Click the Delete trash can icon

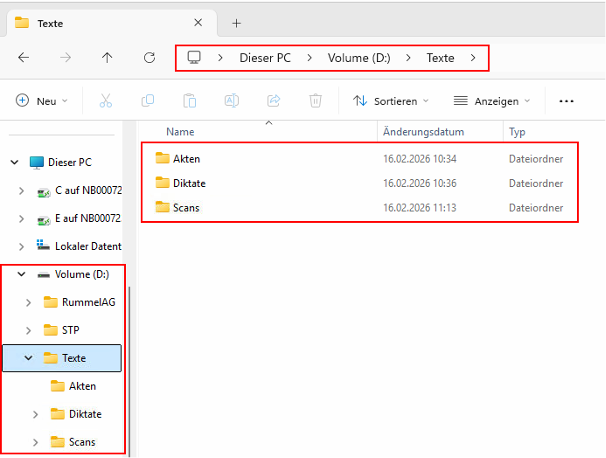pos(315,101)
